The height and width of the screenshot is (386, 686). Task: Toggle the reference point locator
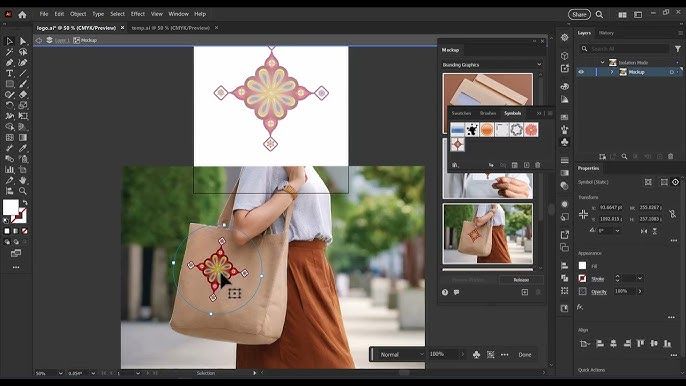[583, 214]
